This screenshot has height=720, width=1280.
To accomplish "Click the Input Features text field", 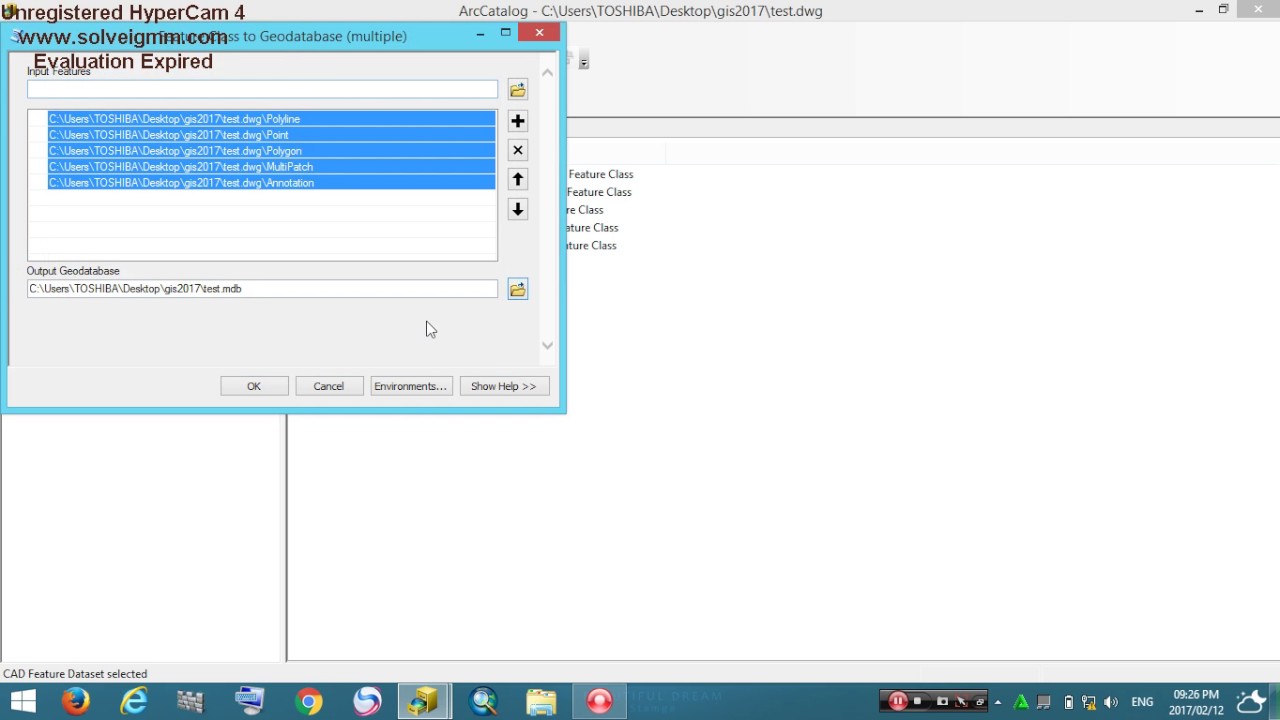I will pos(262,90).
